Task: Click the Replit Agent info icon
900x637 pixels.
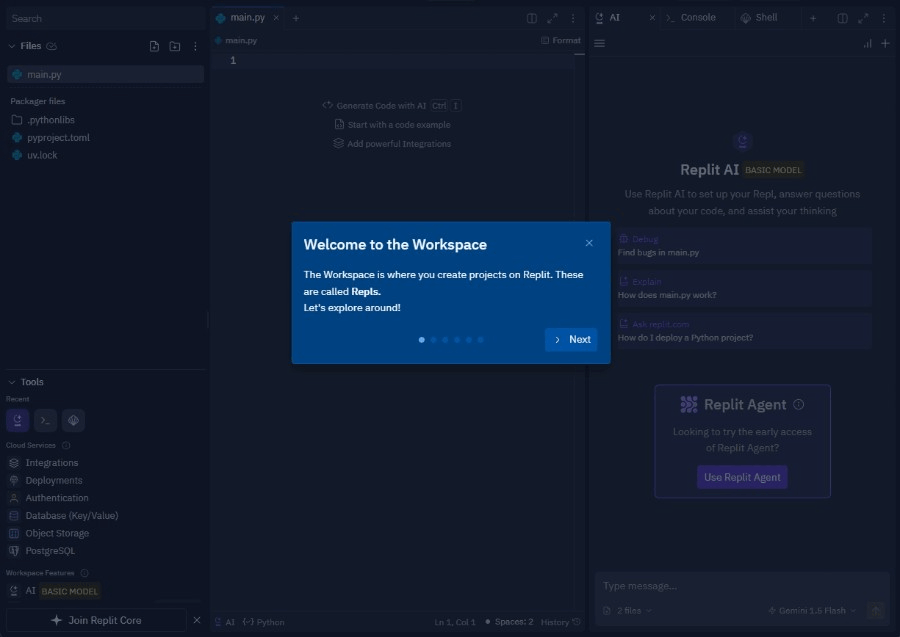Action: (x=798, y=404)
